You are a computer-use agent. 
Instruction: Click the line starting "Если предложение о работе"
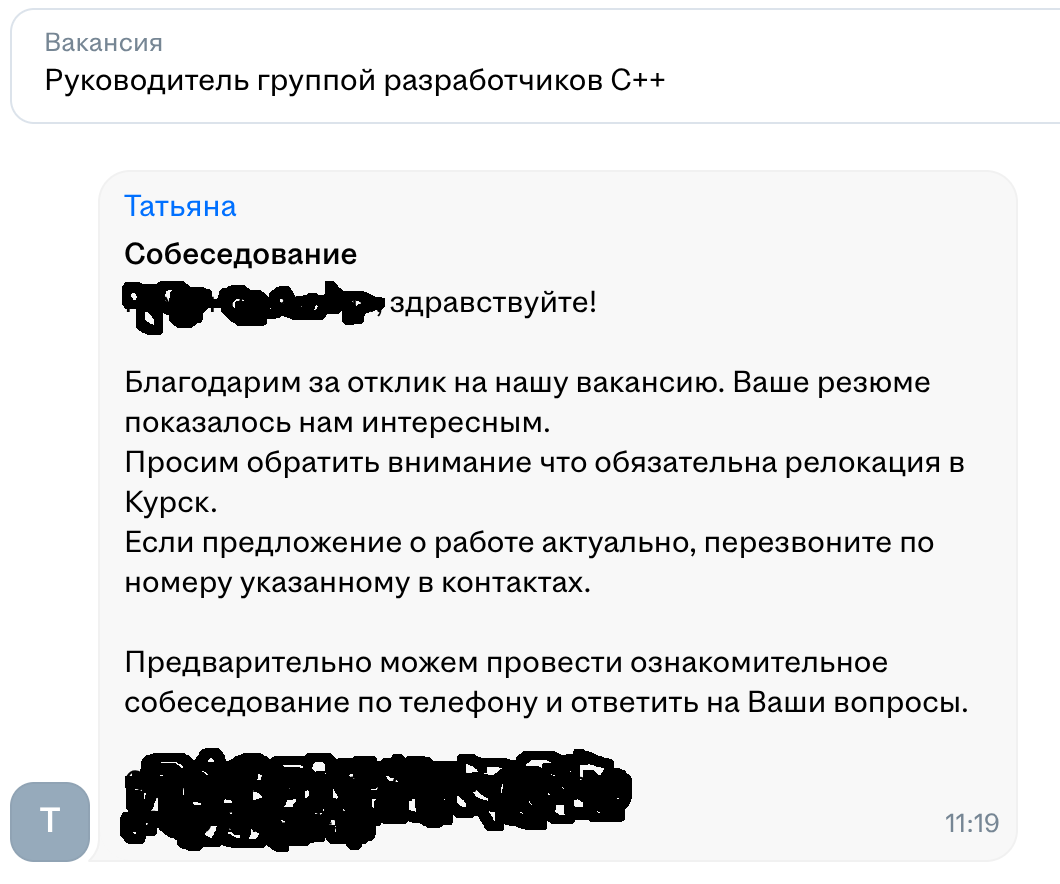point(529,543)
